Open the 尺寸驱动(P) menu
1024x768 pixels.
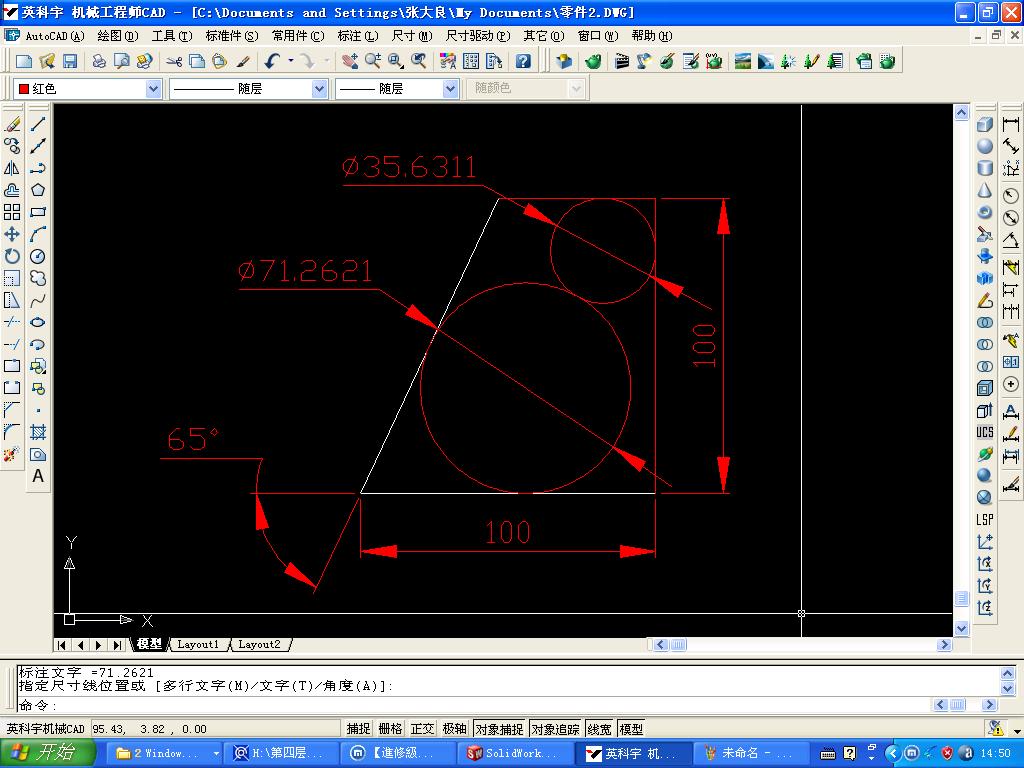click(477, 36)
